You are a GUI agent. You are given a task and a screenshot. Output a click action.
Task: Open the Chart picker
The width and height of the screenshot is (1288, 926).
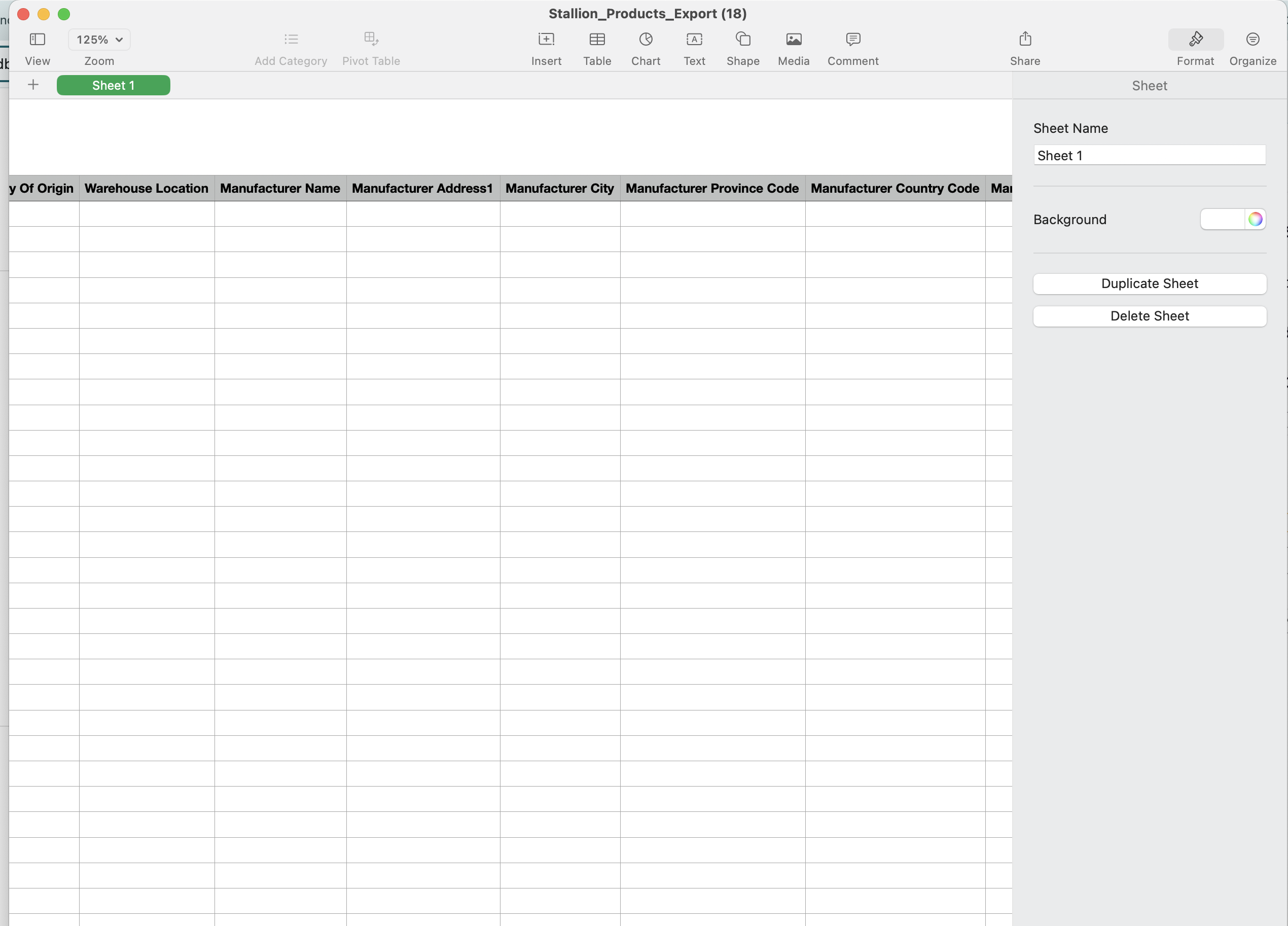point(646,39)
